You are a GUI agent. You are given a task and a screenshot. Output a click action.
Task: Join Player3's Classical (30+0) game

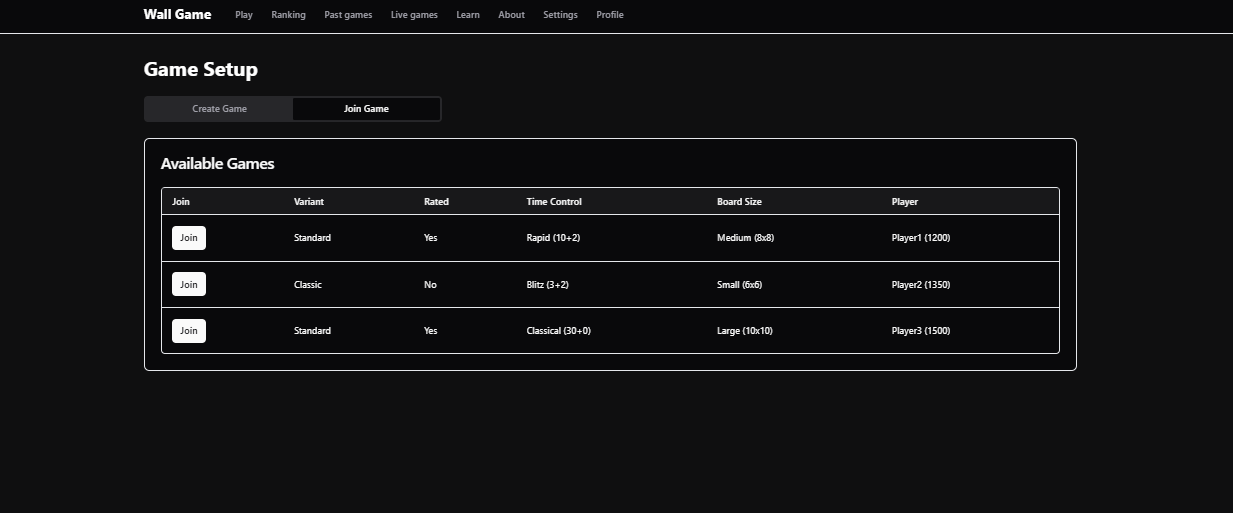pyautogui.click(x=189, y=331)
